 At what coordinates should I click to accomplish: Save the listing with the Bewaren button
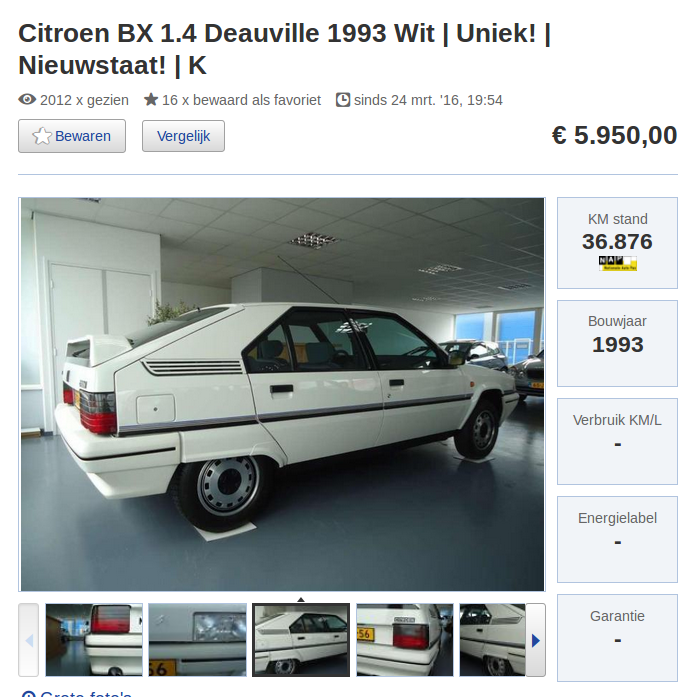[x=72, y=136]
